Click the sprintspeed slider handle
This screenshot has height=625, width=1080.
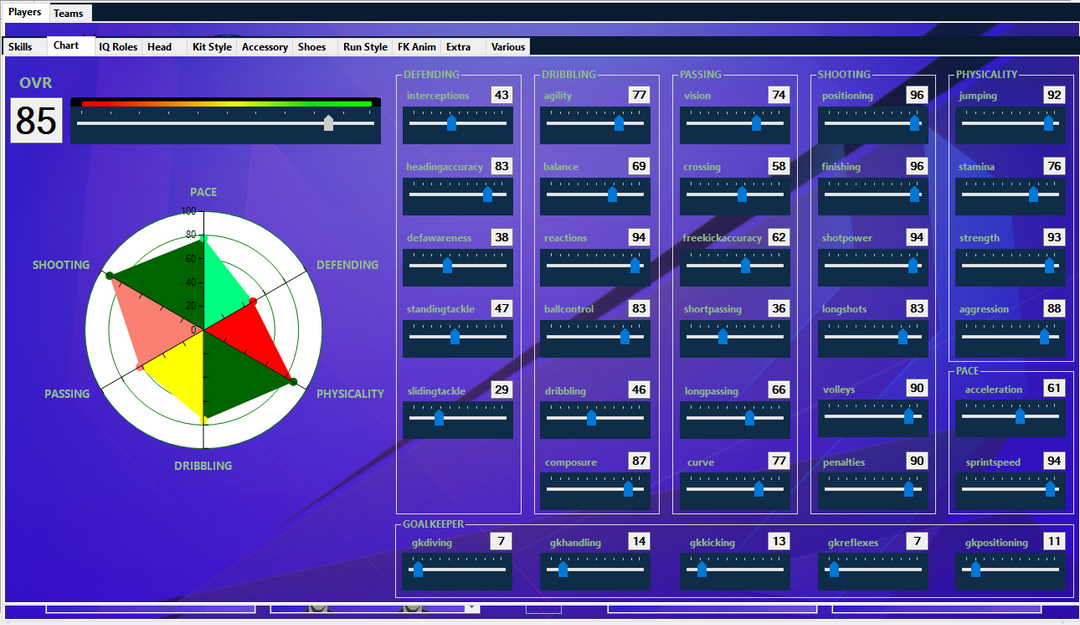[x=1050, y=490]
